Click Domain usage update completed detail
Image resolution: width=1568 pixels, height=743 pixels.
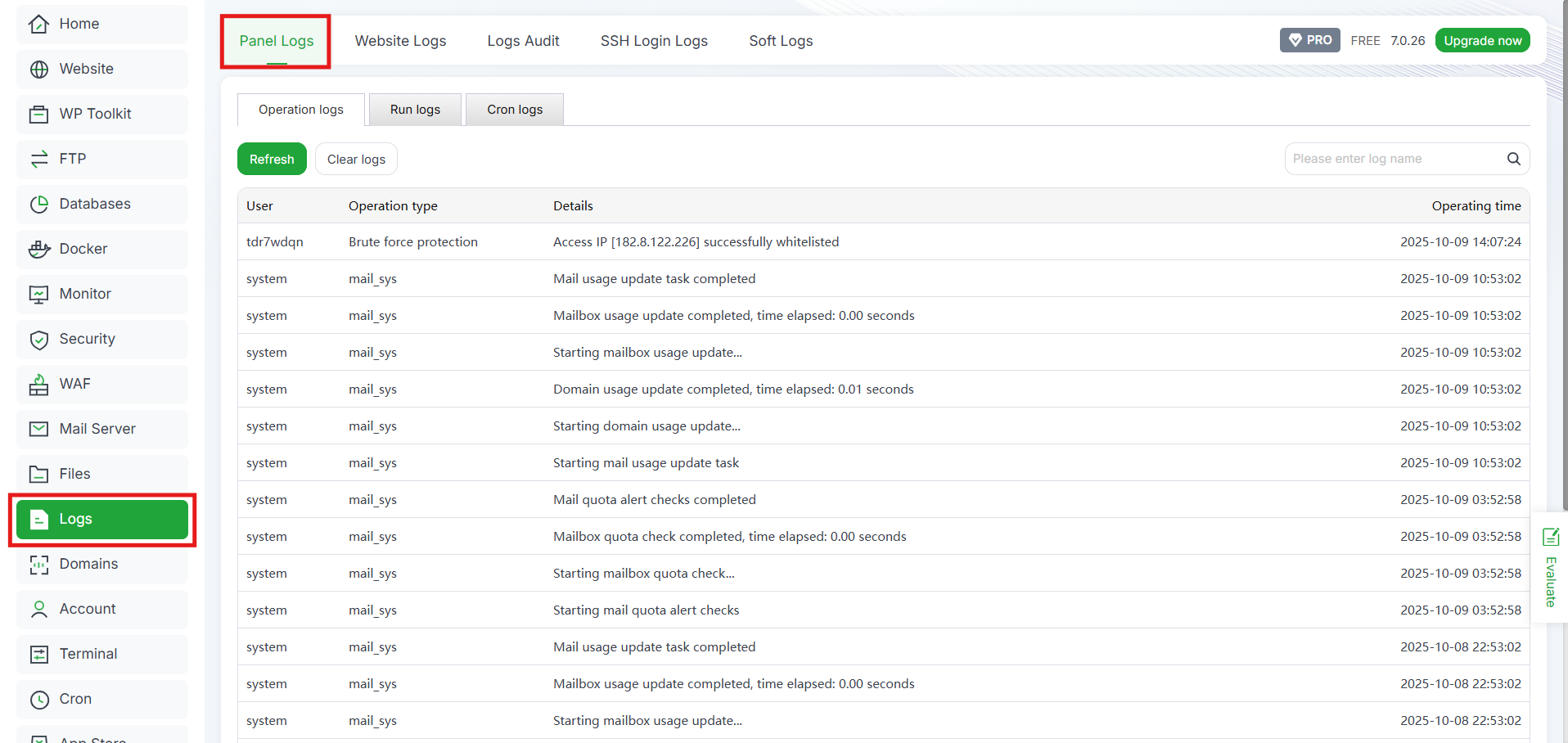[733, 390]
